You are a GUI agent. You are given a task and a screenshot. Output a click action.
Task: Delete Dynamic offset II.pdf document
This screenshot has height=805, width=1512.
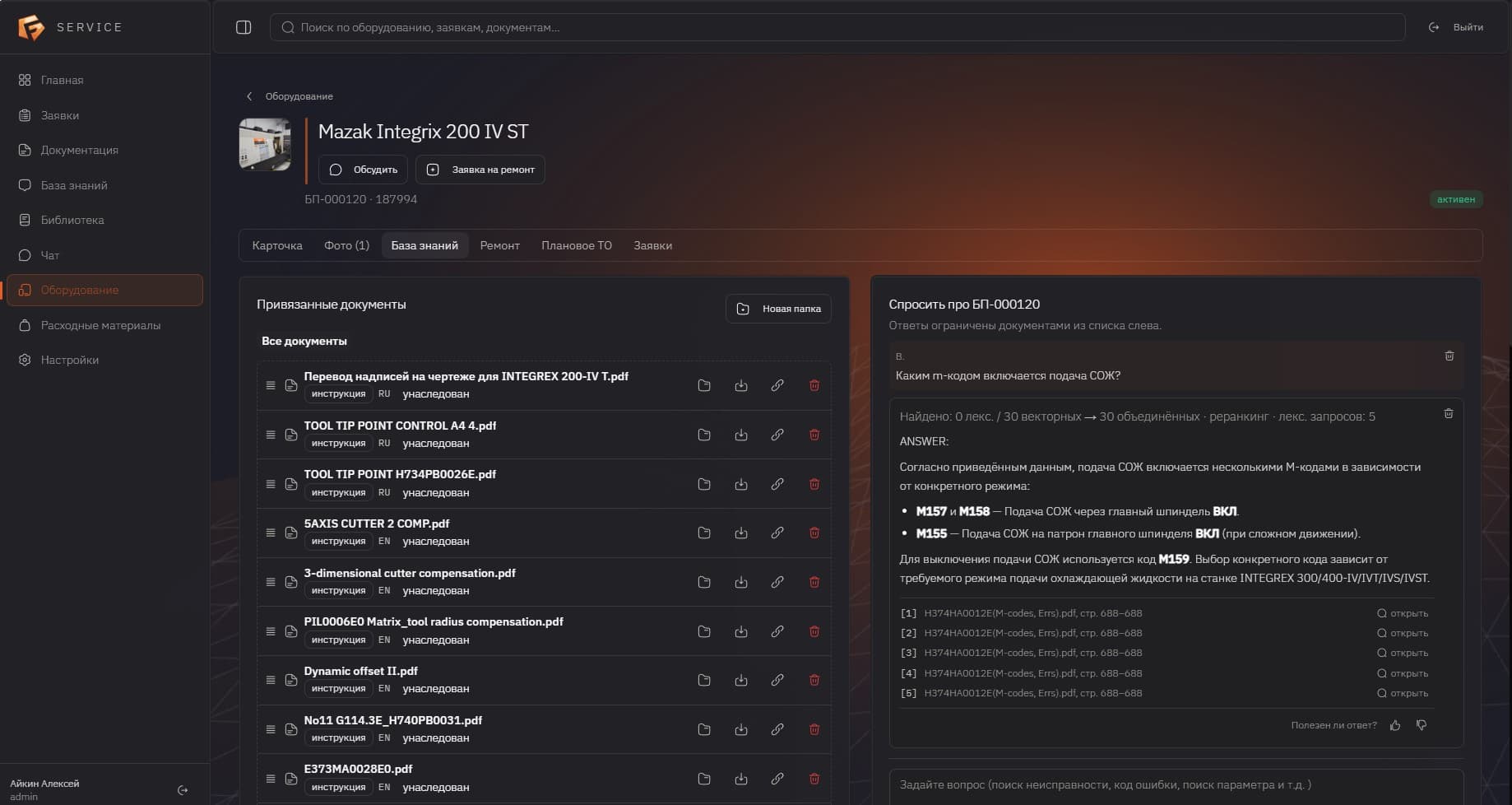(x=814, y=680)
